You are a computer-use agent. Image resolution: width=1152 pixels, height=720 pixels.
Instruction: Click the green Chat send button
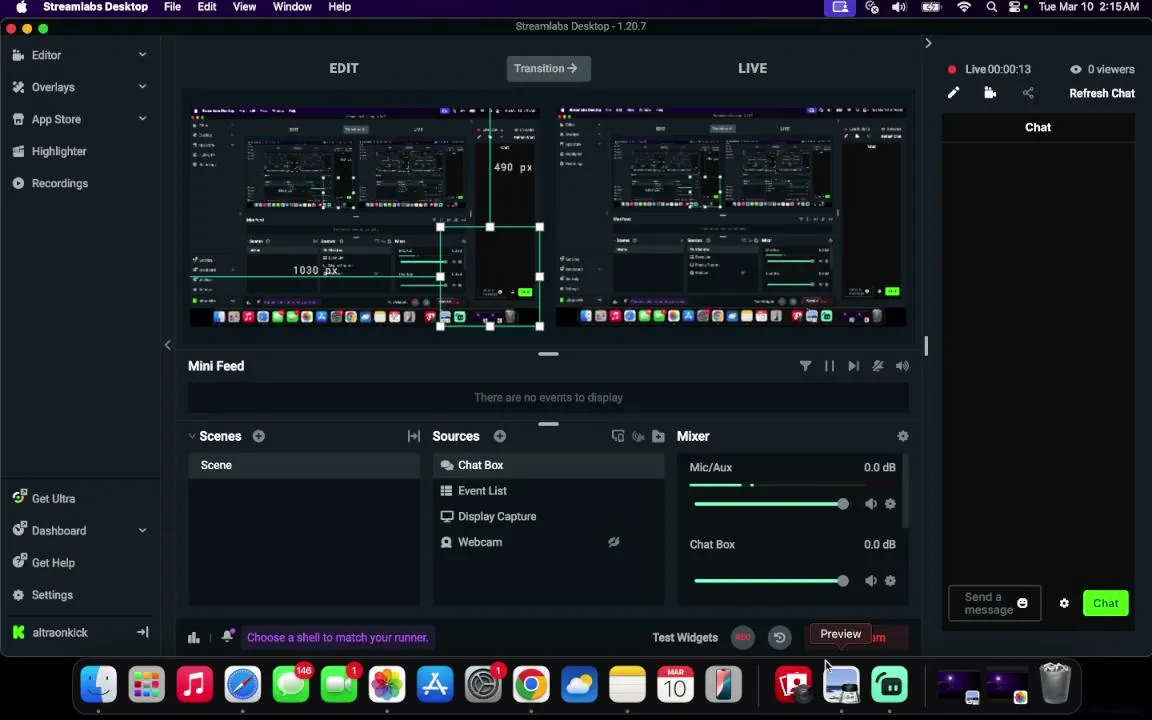point(1106,603)
